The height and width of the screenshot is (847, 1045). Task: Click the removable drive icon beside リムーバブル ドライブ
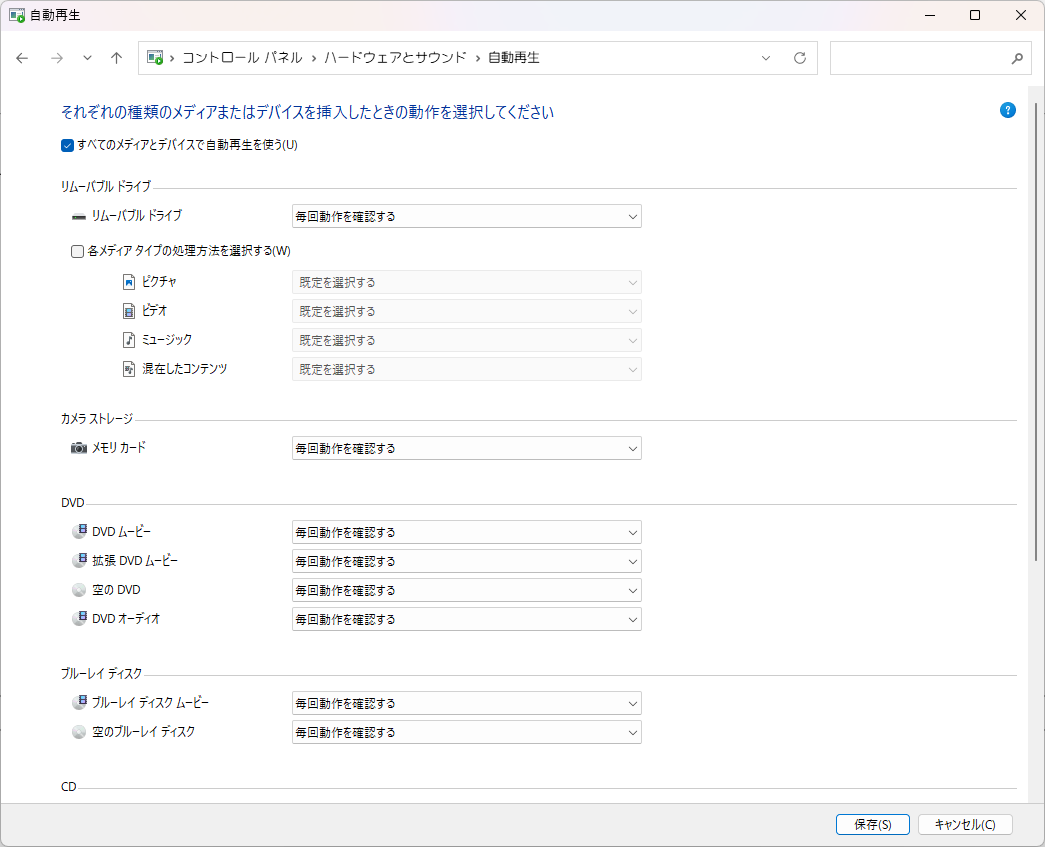pyautogui.click(x=79, y=216)
